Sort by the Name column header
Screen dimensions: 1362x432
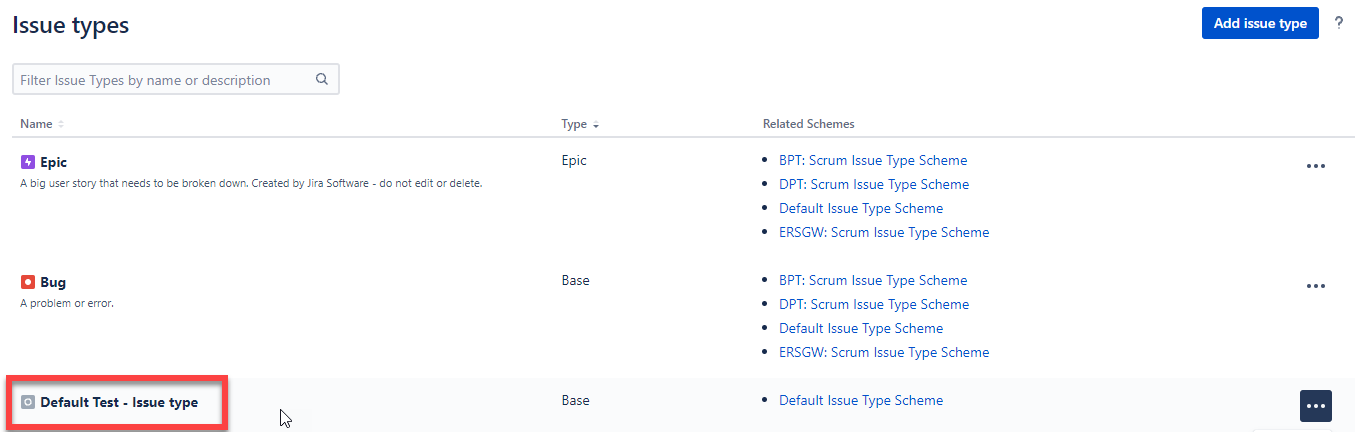click(42, 124)
